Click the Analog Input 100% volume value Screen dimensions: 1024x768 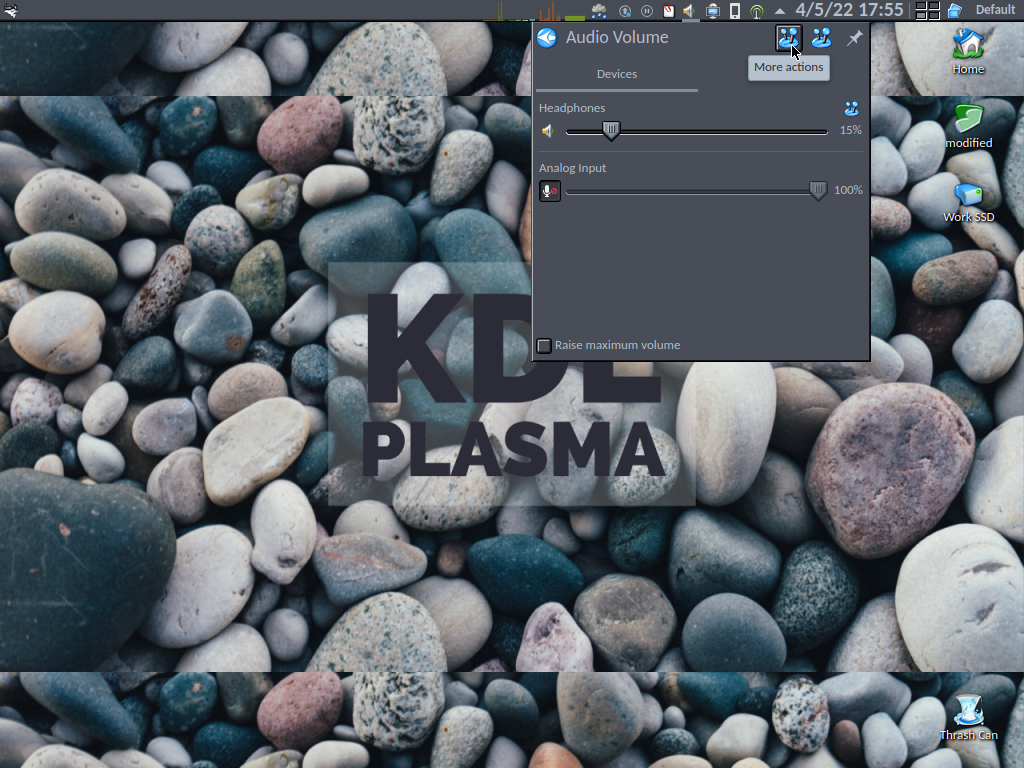coord(848,190)
